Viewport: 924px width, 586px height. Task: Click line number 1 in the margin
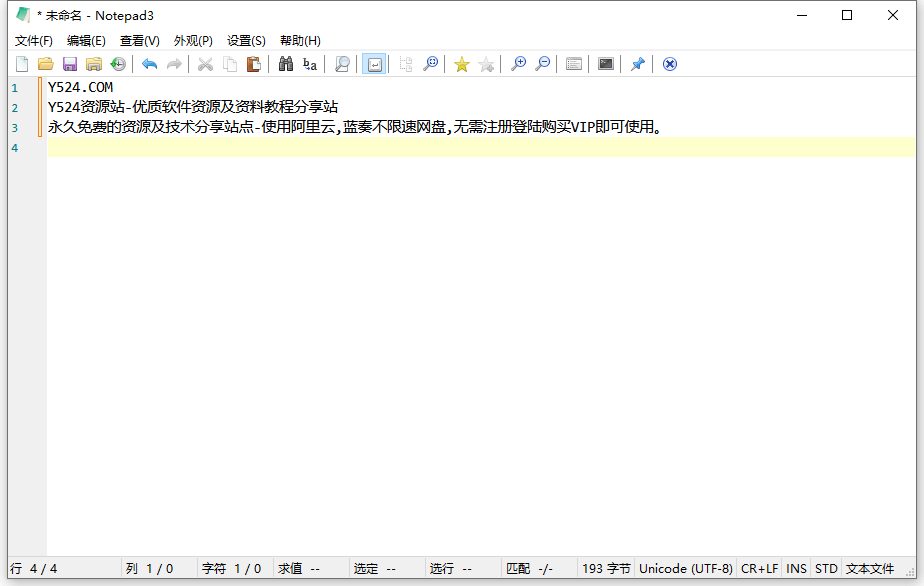click(15, 88)
